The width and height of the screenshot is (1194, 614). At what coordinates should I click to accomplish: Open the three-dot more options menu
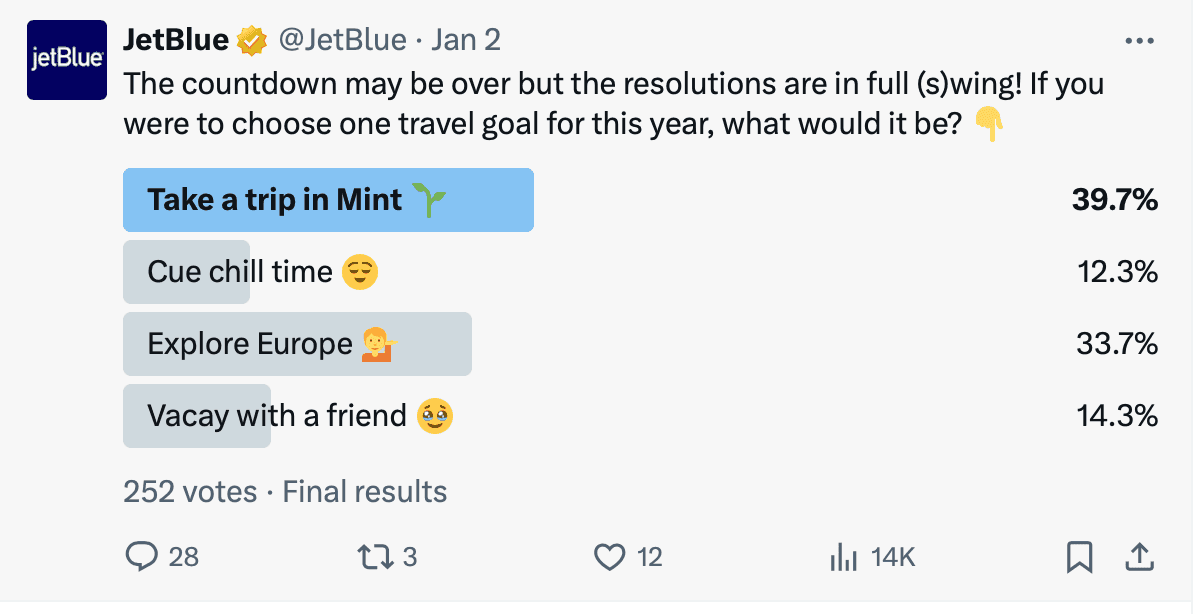pyautogui.click(x=1139, y=39)
